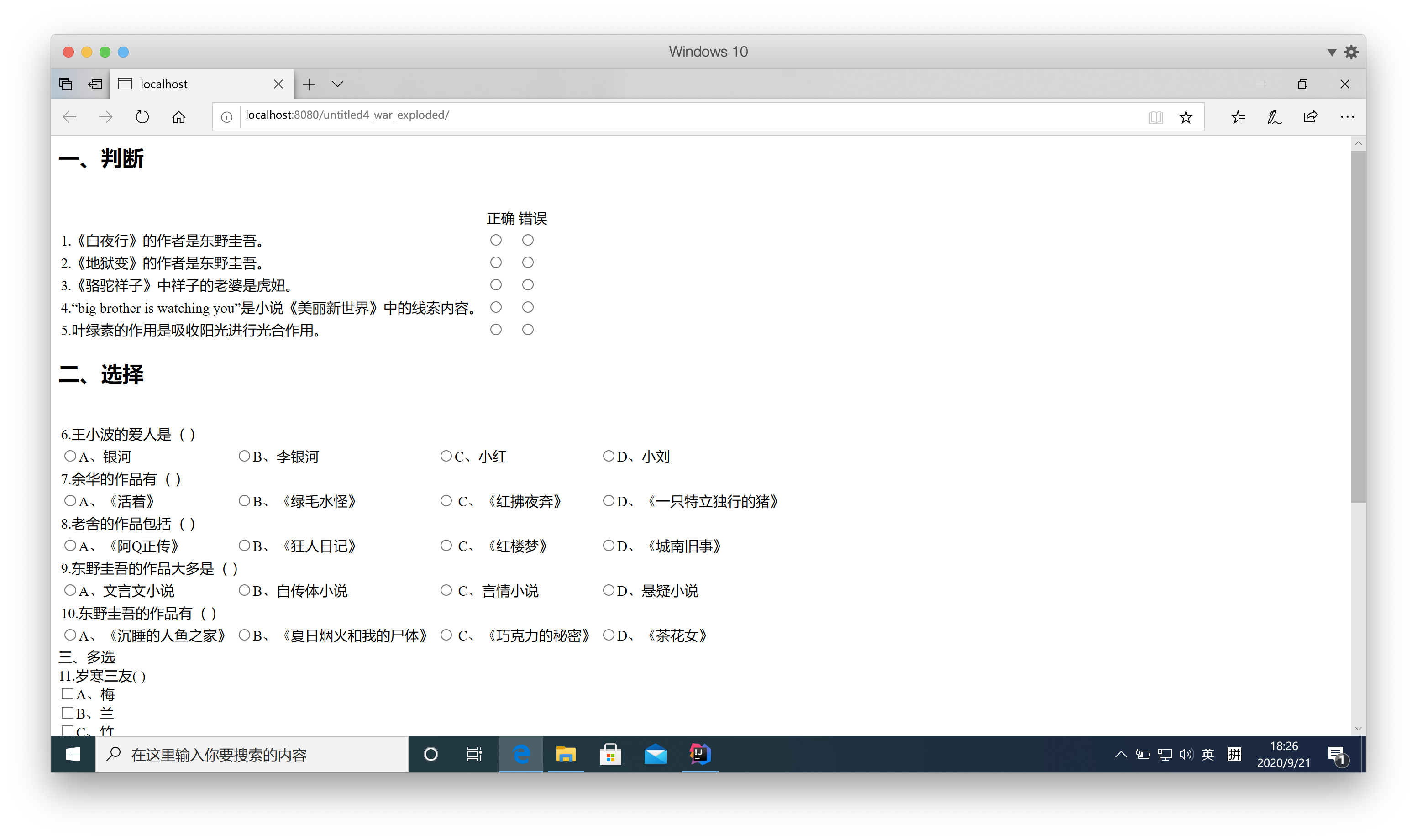Viewport: 1417px width, 840px height.
Task: Select option D、《城南旧事》
Action: pyautogui.click(x=609, y=545)
